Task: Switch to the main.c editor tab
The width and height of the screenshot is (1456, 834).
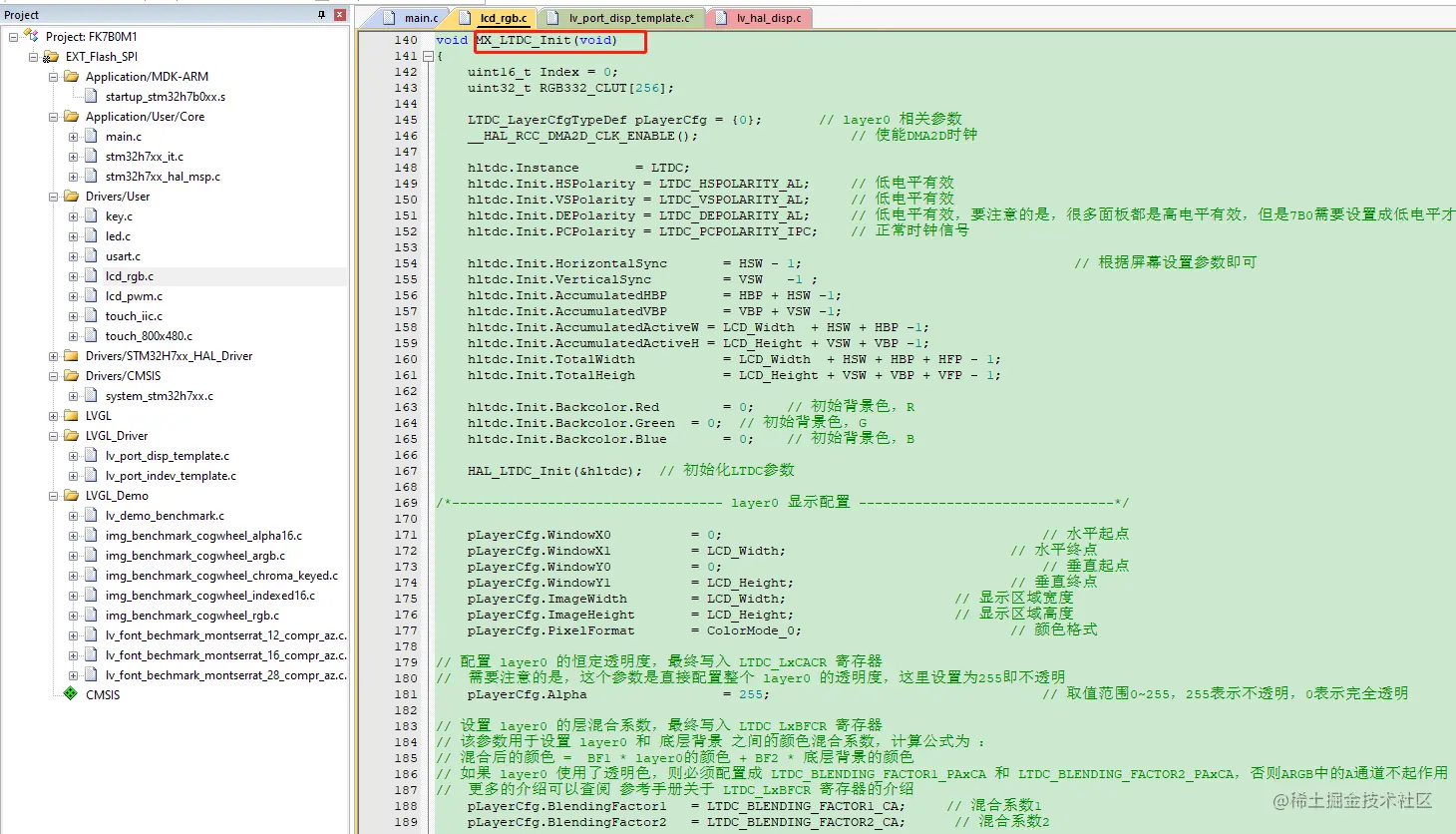Action: click(x=410, y=18)
